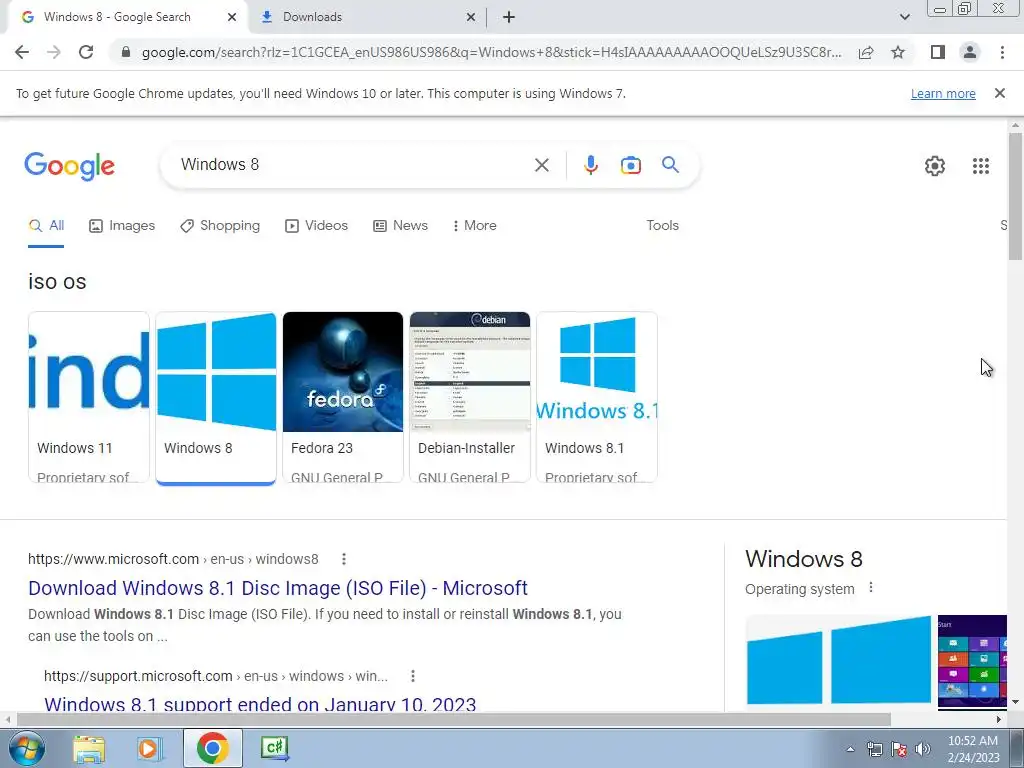Switch to the Downloads tab
The width and height of the screenshot is (1024, 768).
368,17
